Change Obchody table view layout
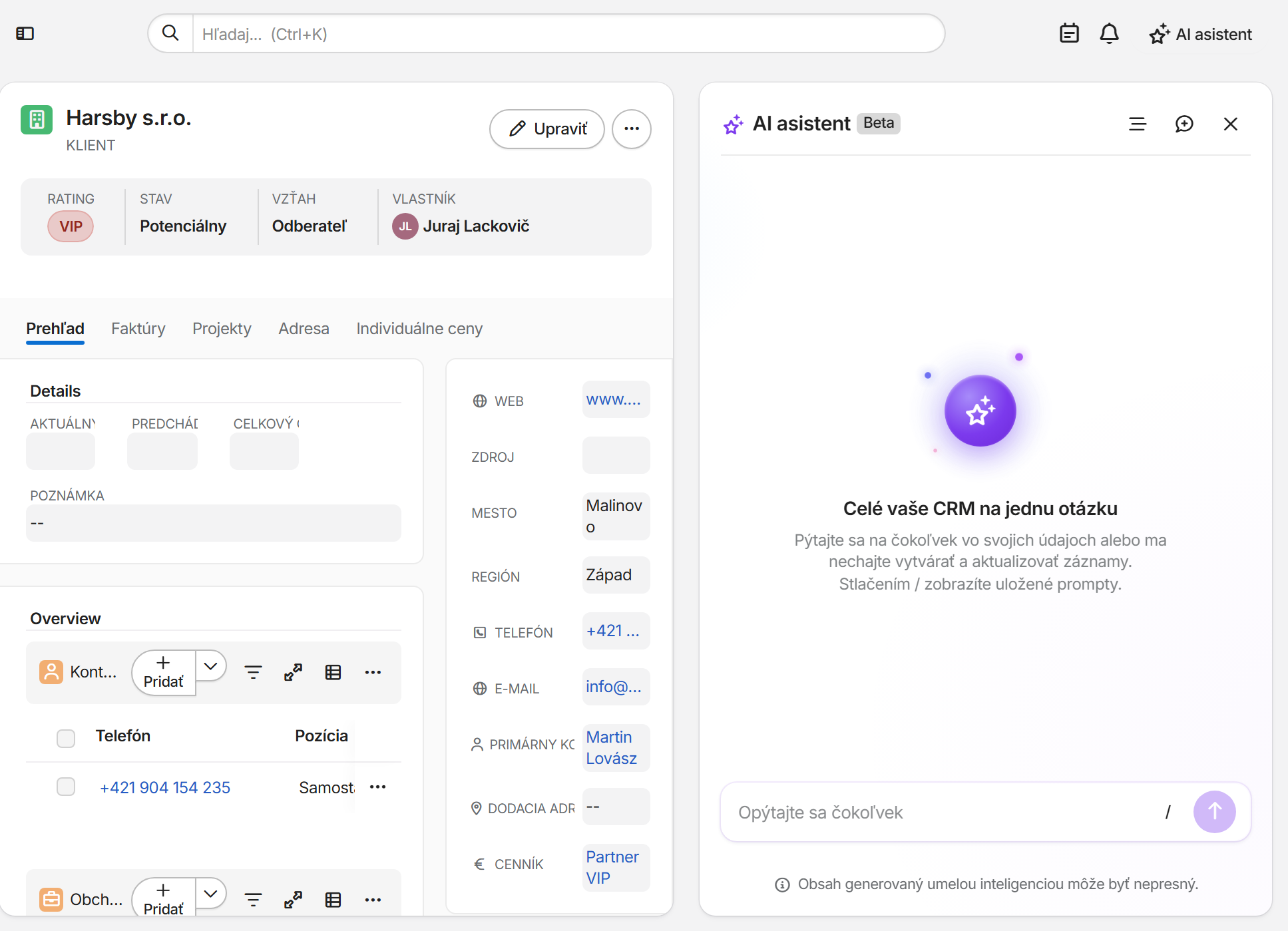 coord(333,900)
